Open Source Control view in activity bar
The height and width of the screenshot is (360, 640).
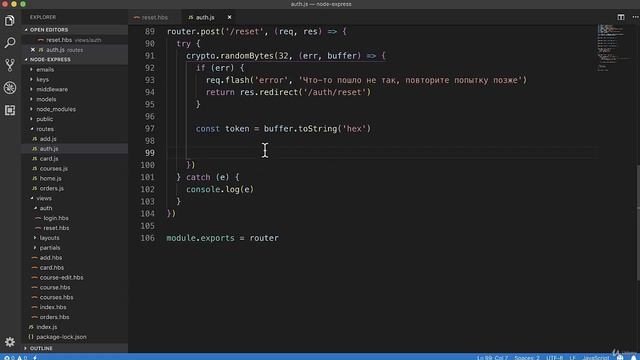(10, 65)
